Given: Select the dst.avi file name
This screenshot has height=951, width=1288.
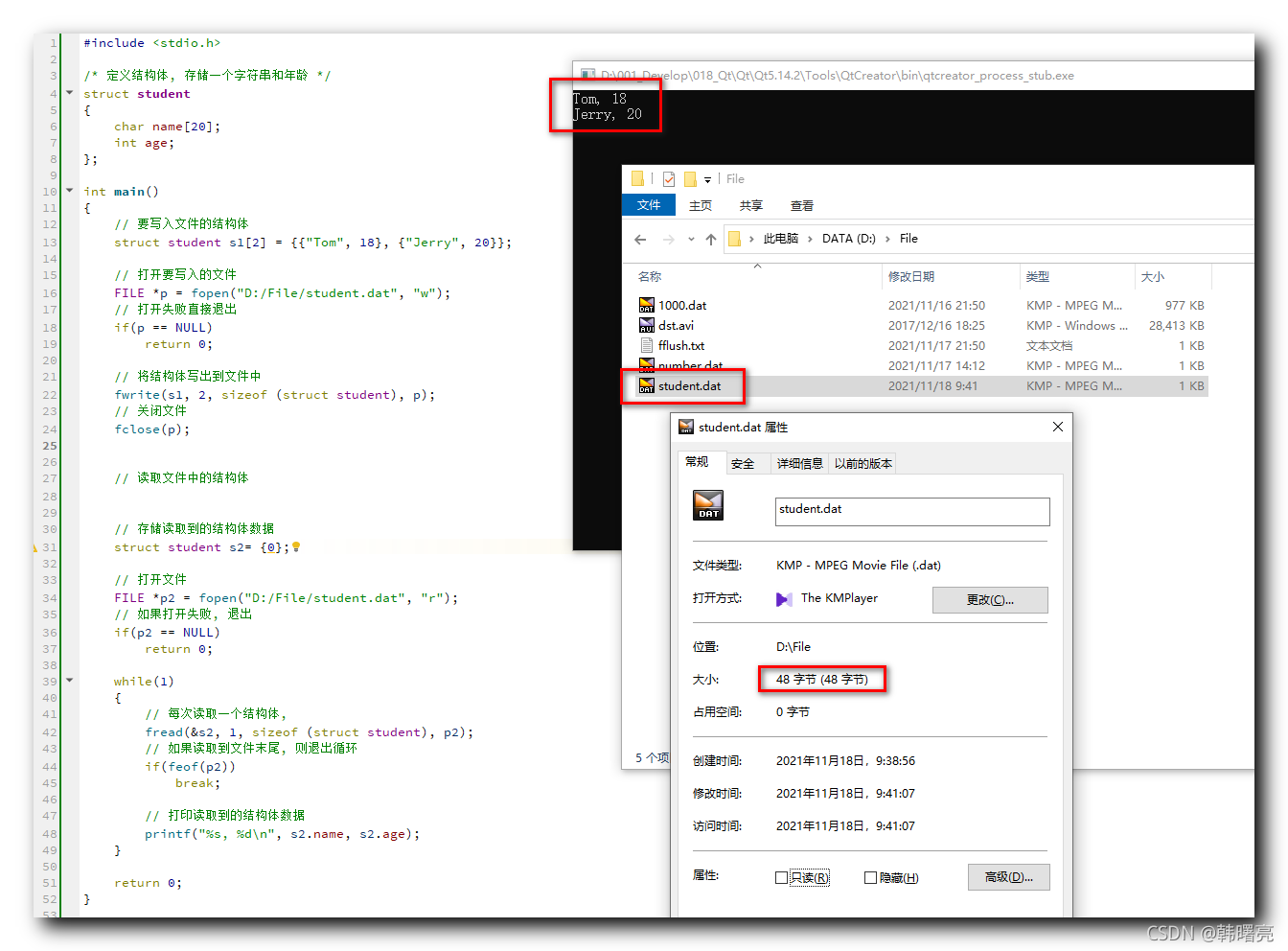Looking at the screenshot, I should [676, 326].
